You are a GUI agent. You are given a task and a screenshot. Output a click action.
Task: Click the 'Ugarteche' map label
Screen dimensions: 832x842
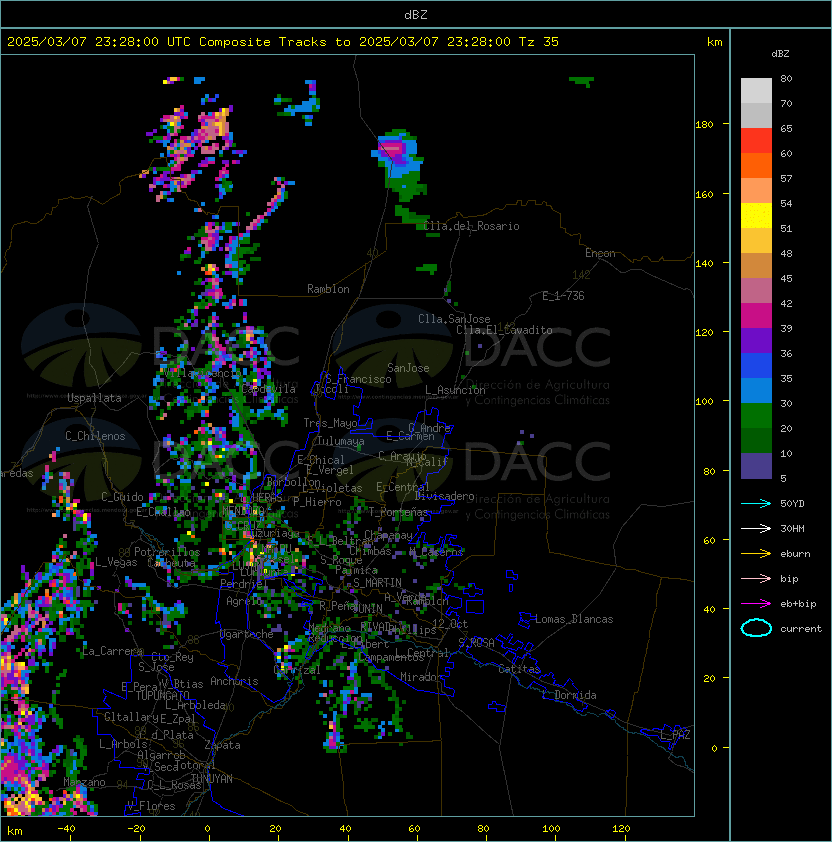[247, 635]
